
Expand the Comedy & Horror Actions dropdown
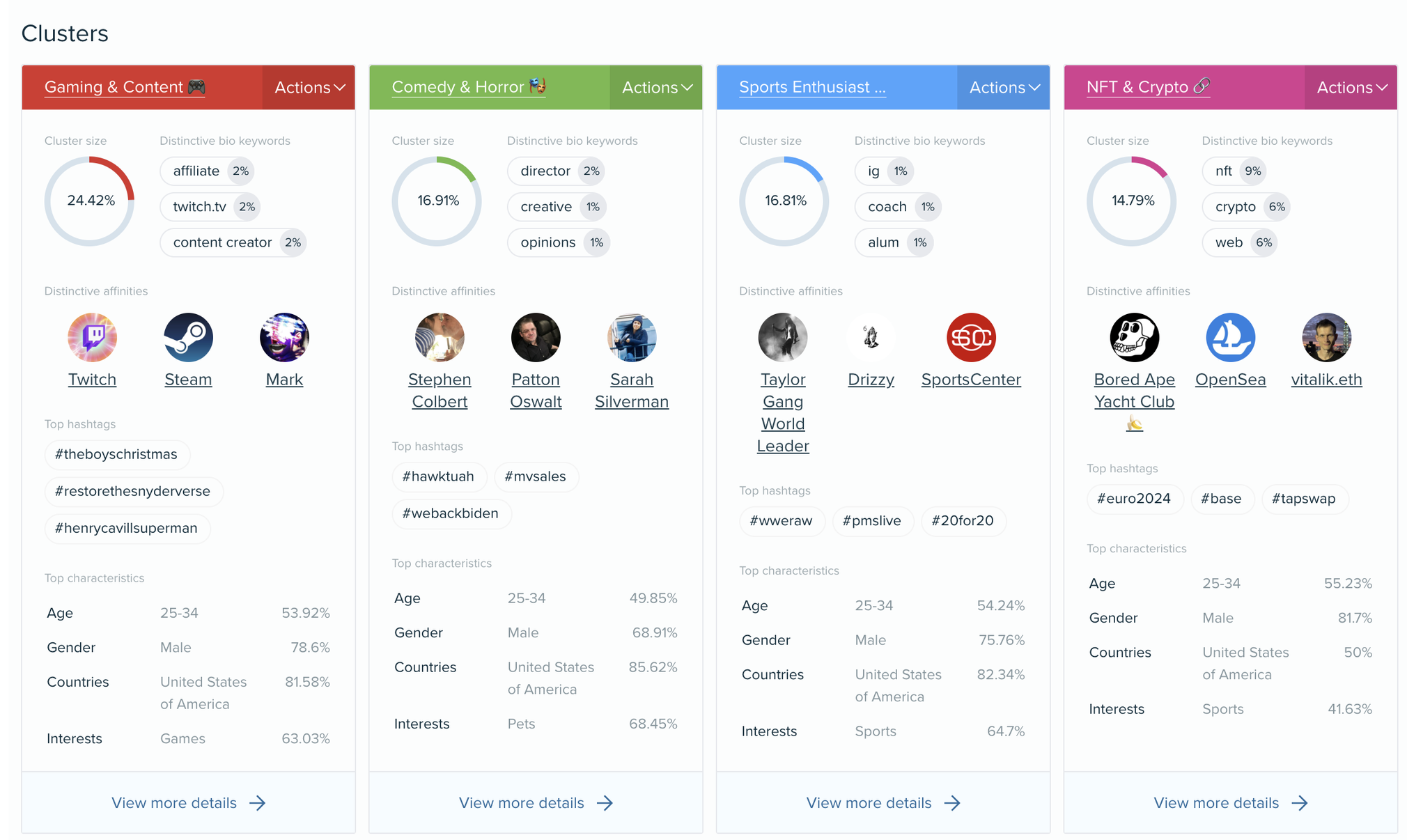[x=653, y=86]
